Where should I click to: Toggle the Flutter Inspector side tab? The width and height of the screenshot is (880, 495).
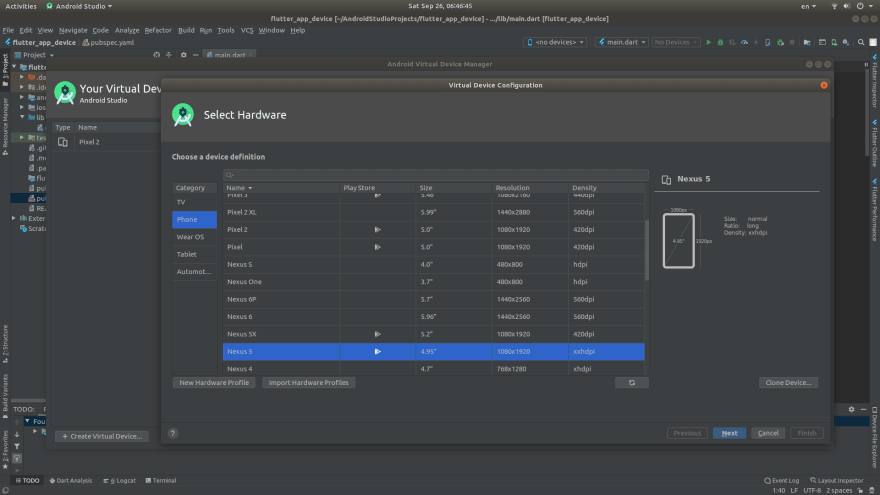874,81
